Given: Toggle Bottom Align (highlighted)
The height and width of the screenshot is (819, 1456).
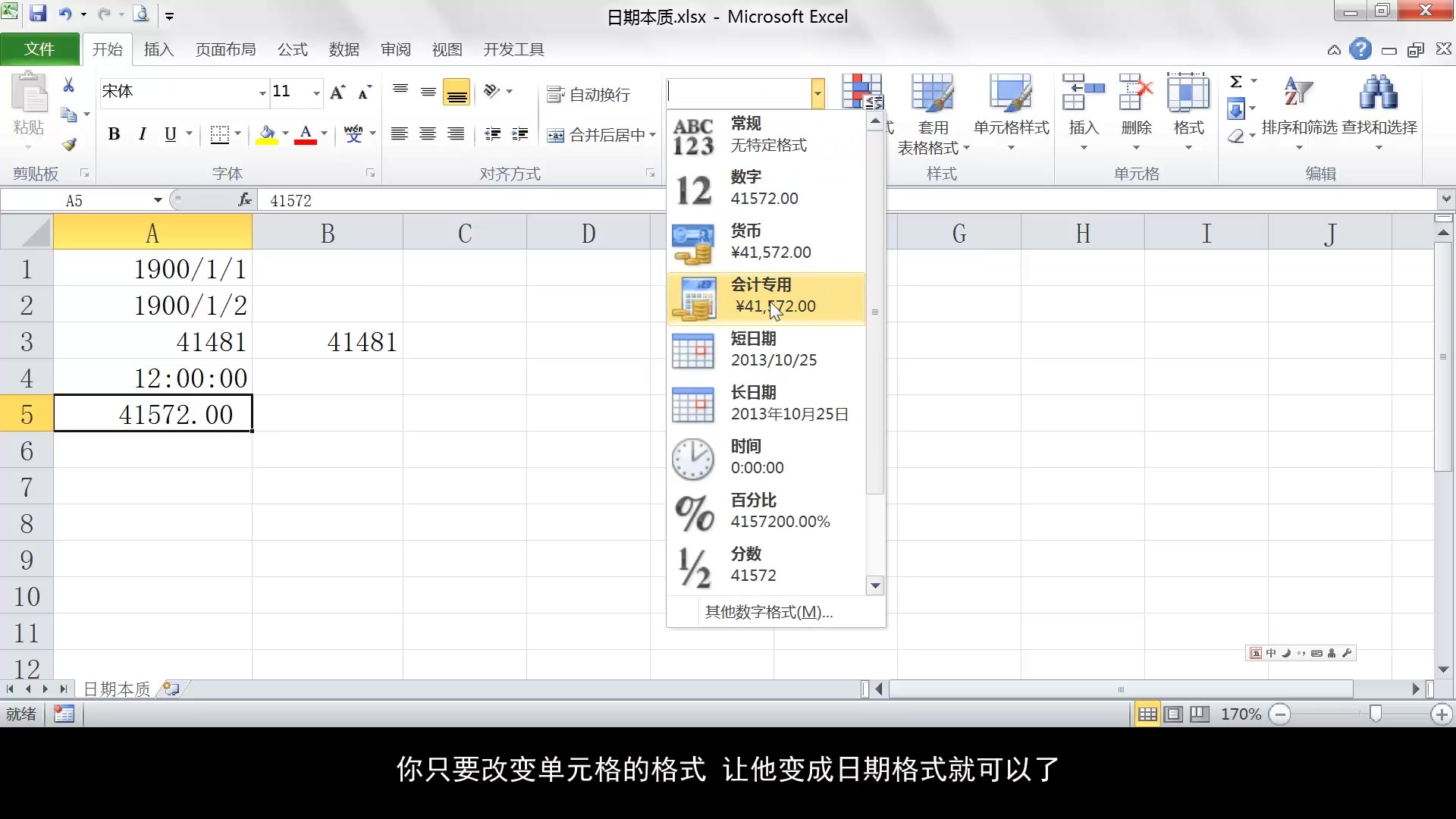Looking at the screenshot, I should pos(457,92).
